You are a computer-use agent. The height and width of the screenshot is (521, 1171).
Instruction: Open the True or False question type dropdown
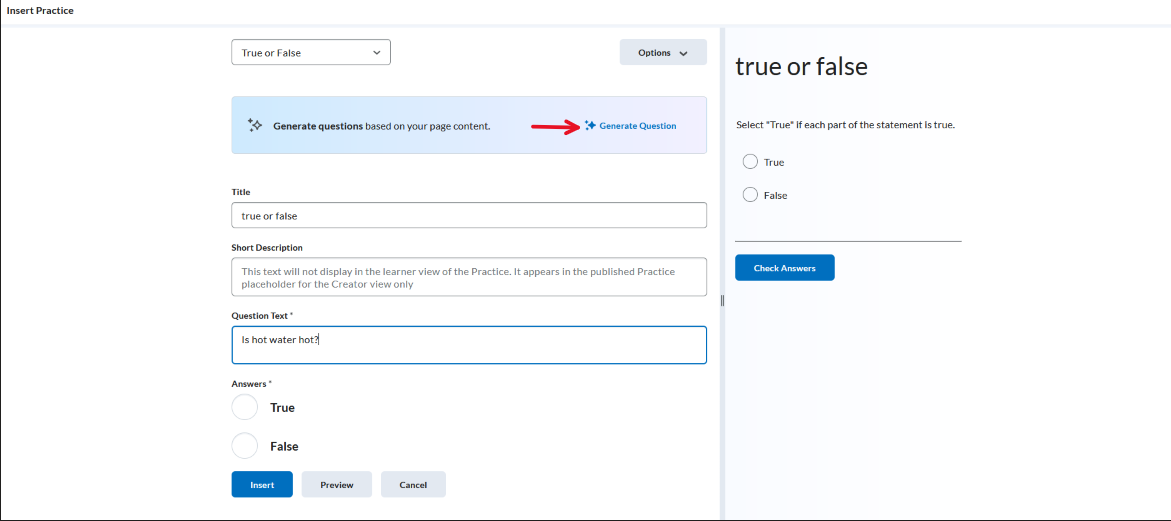[x=311, y=53]
